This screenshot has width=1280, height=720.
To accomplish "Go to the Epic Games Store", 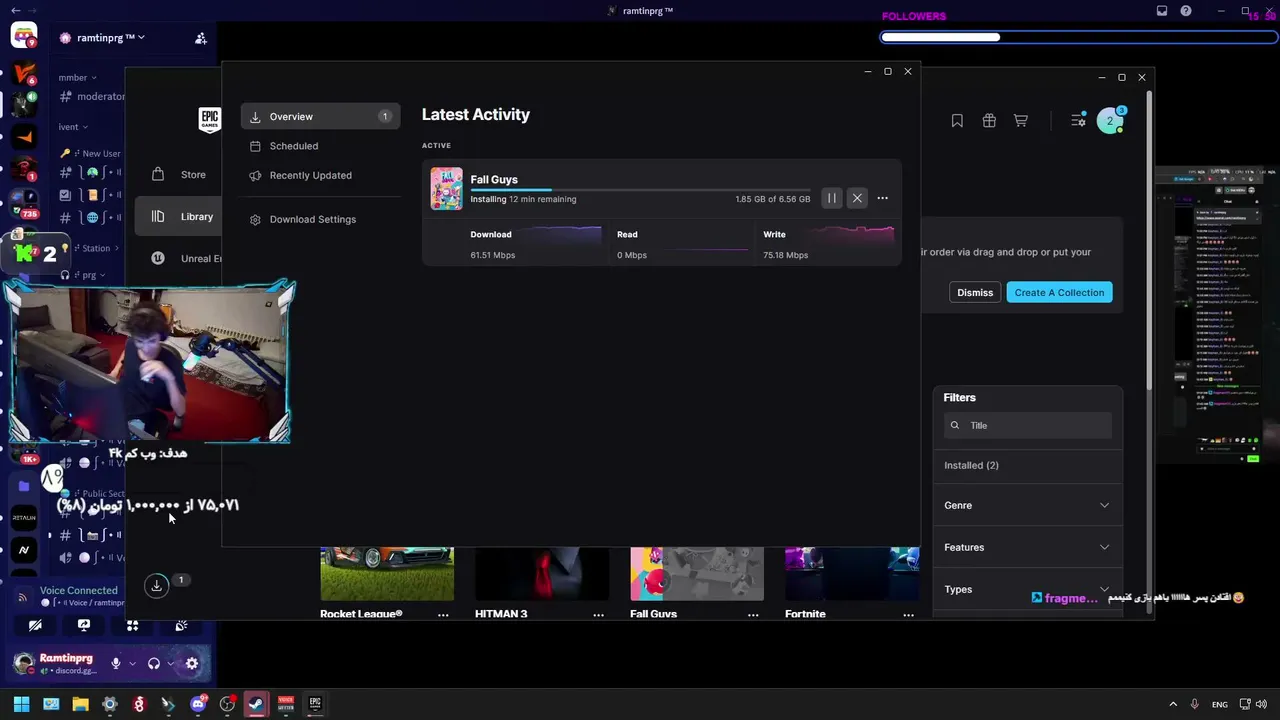I will click(x=178, y=174).
